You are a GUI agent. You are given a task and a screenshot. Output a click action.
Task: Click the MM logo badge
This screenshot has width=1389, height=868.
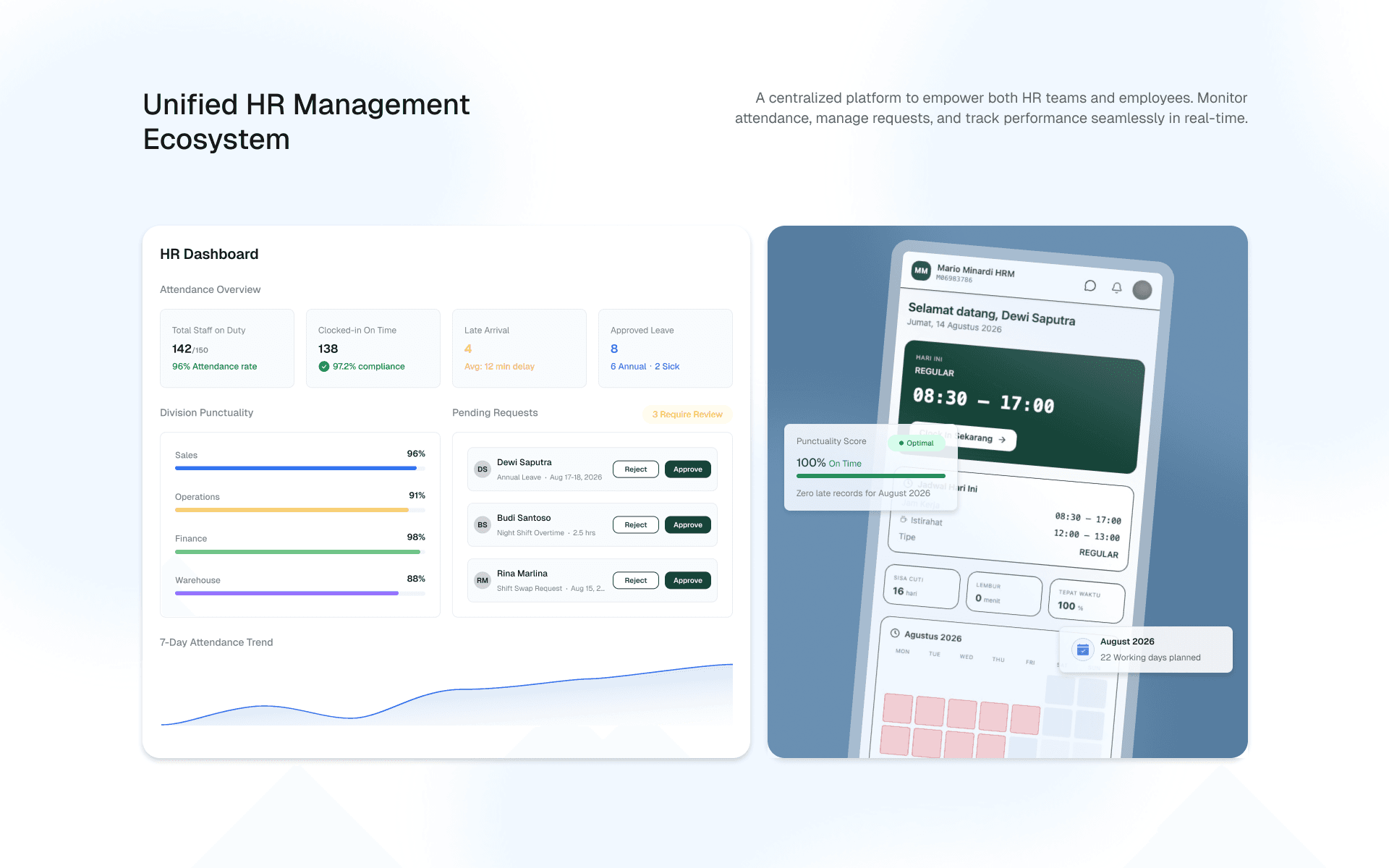pos(921,271)
